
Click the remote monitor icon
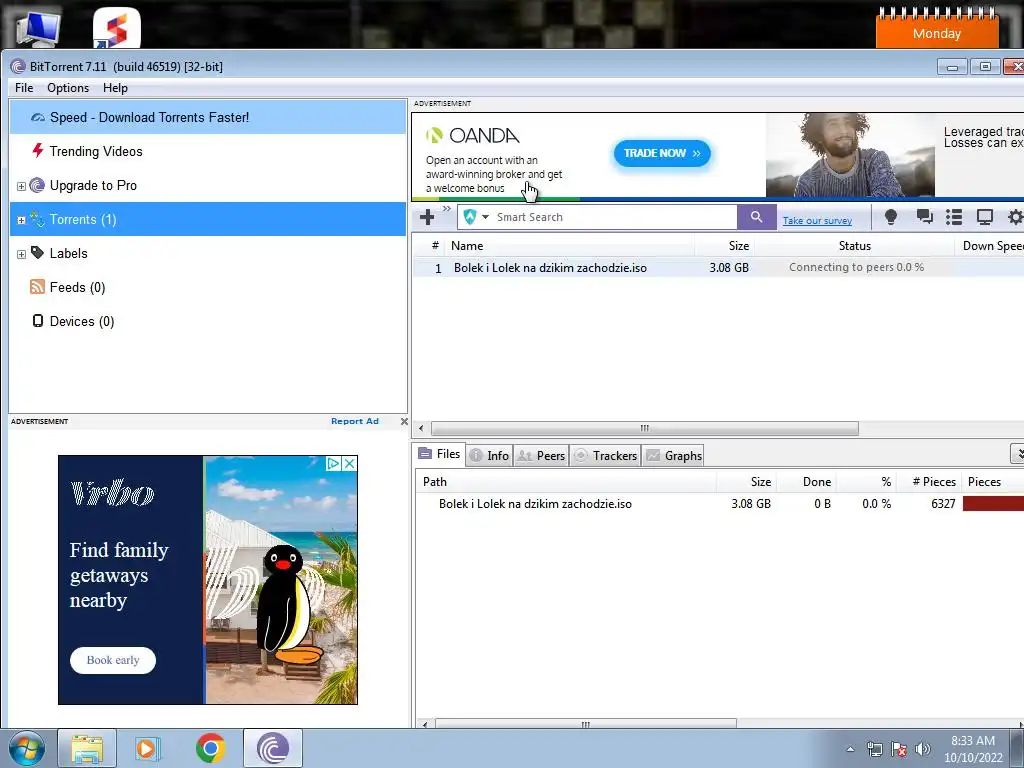pyautogui.click(x=985, y=217)
